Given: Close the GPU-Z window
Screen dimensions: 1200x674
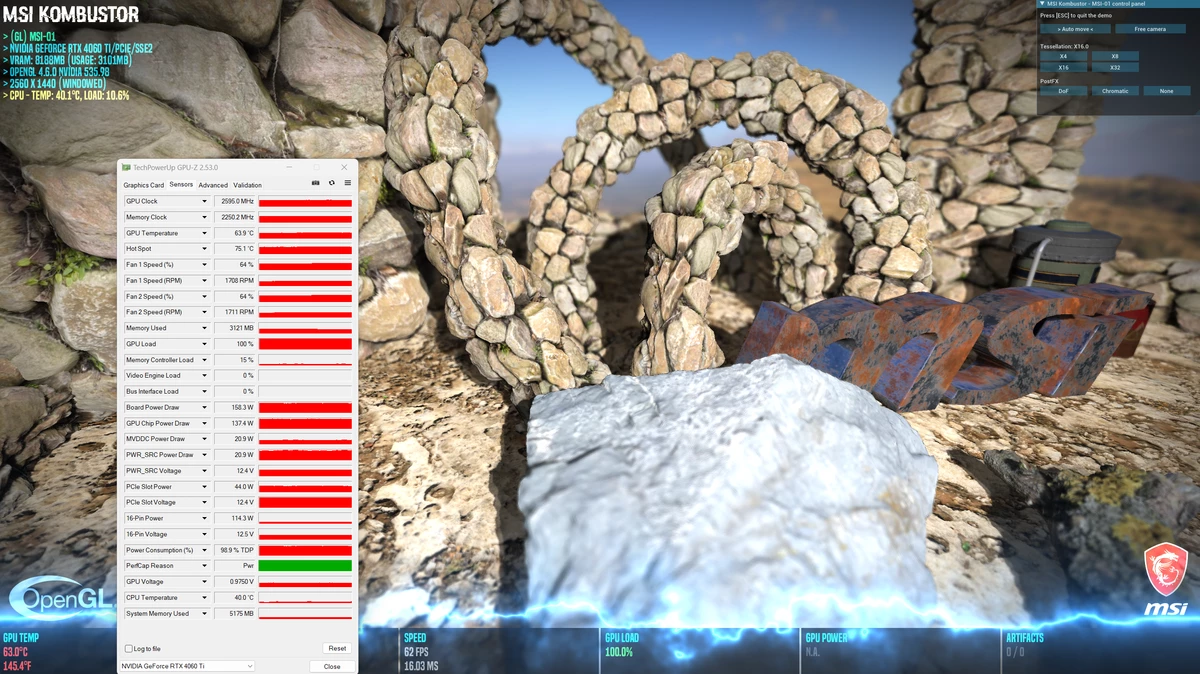Looking at the screenshot, I should (x=345, y=167).
